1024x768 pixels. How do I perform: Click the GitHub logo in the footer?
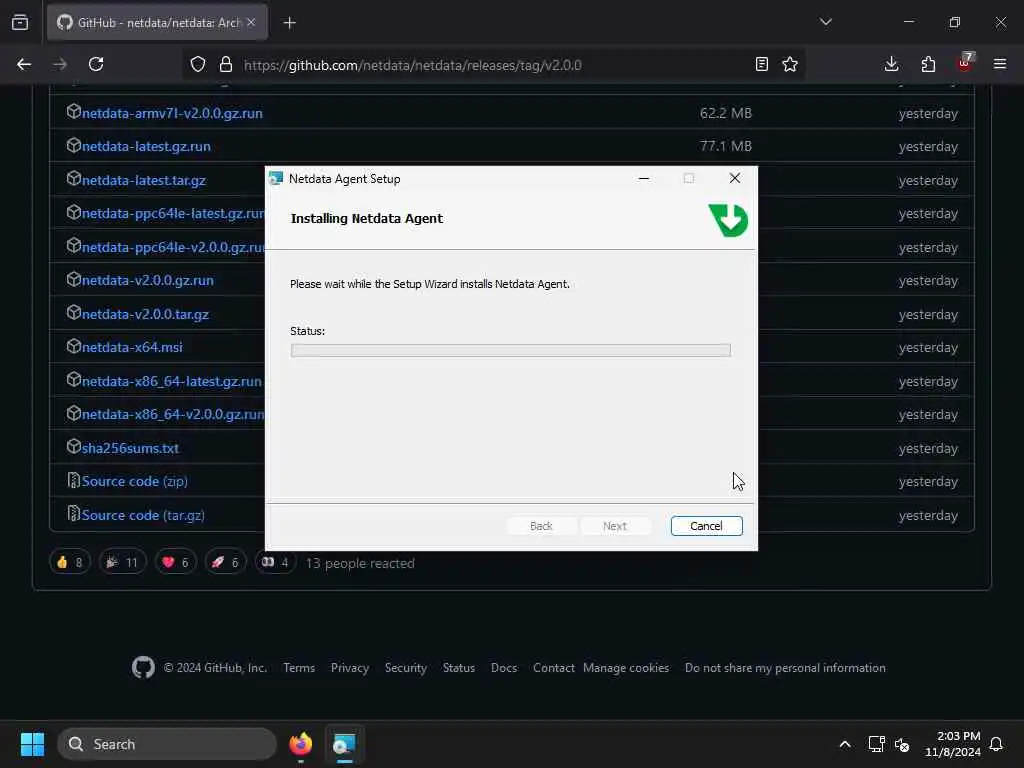click(x=144, y=667)
